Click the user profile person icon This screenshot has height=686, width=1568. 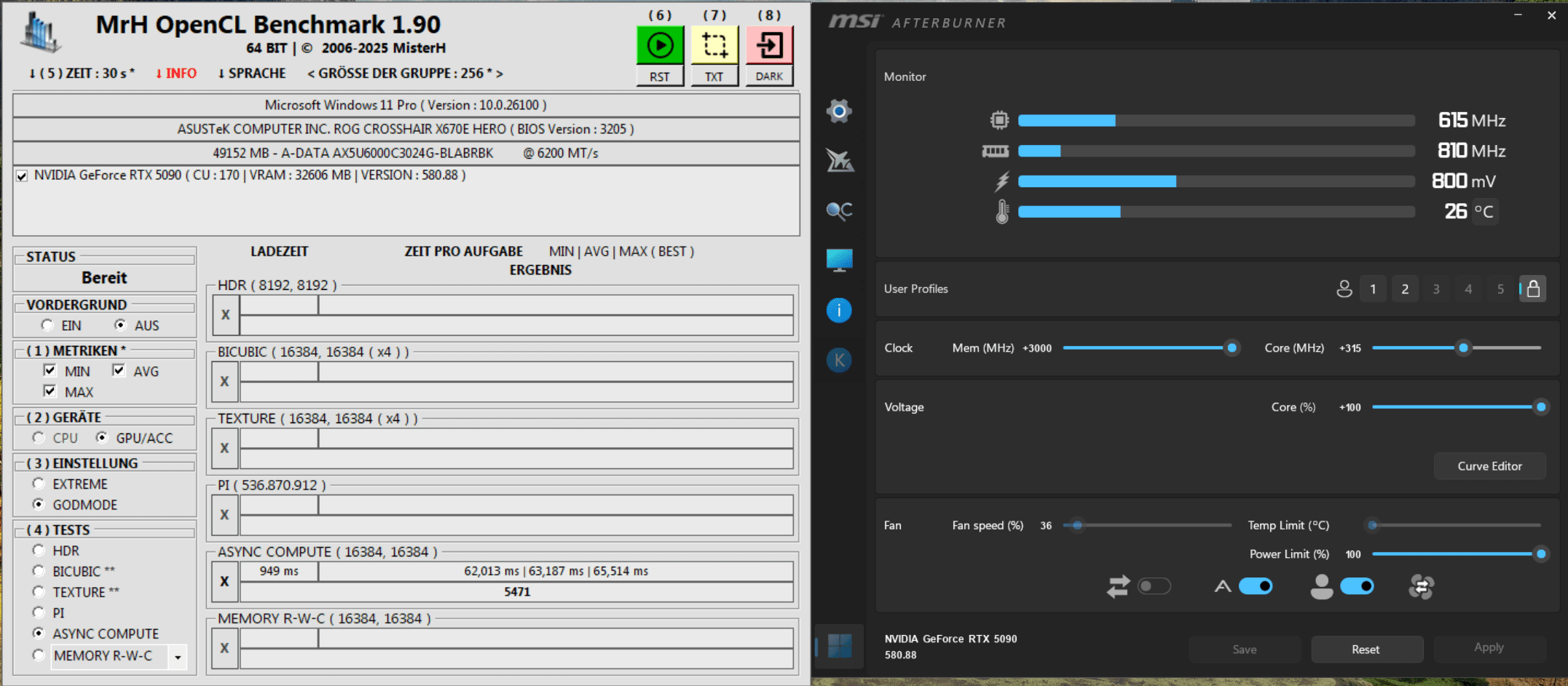coord(1344,289)
